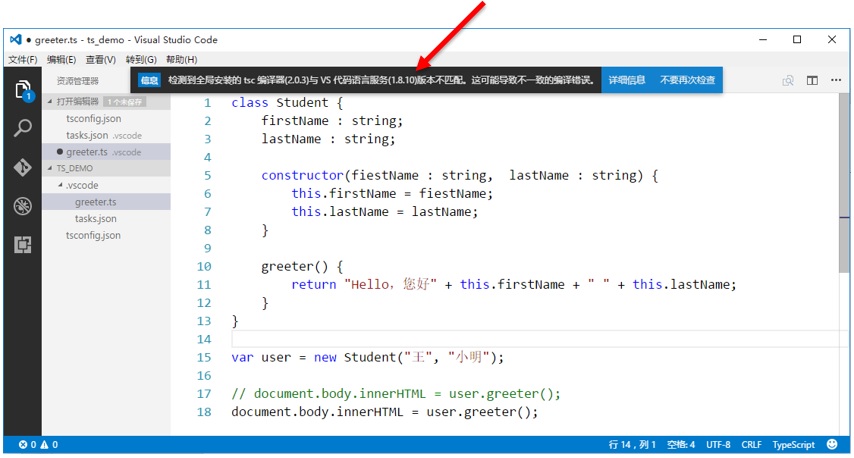
Task: Maximize the Visual Studio Code window
Action: pyautogui.click(x=797, y=39)
